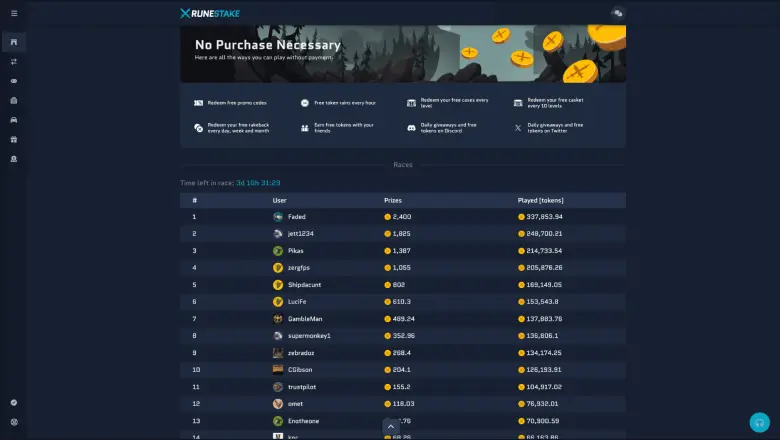Click the race time left countdown
Screen dimensions: 780x440
click(258, 183)
